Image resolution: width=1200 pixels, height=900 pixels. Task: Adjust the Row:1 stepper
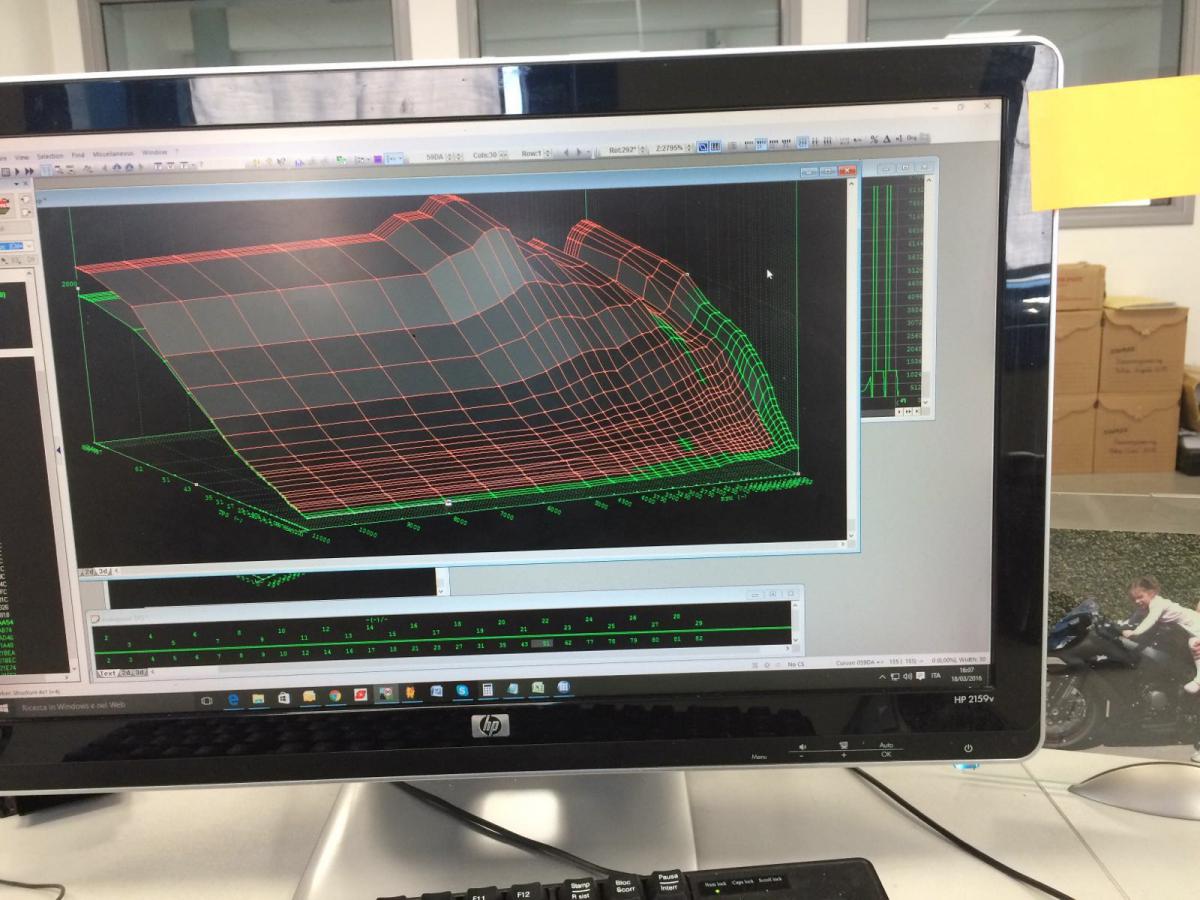click(x=547, y=153)
